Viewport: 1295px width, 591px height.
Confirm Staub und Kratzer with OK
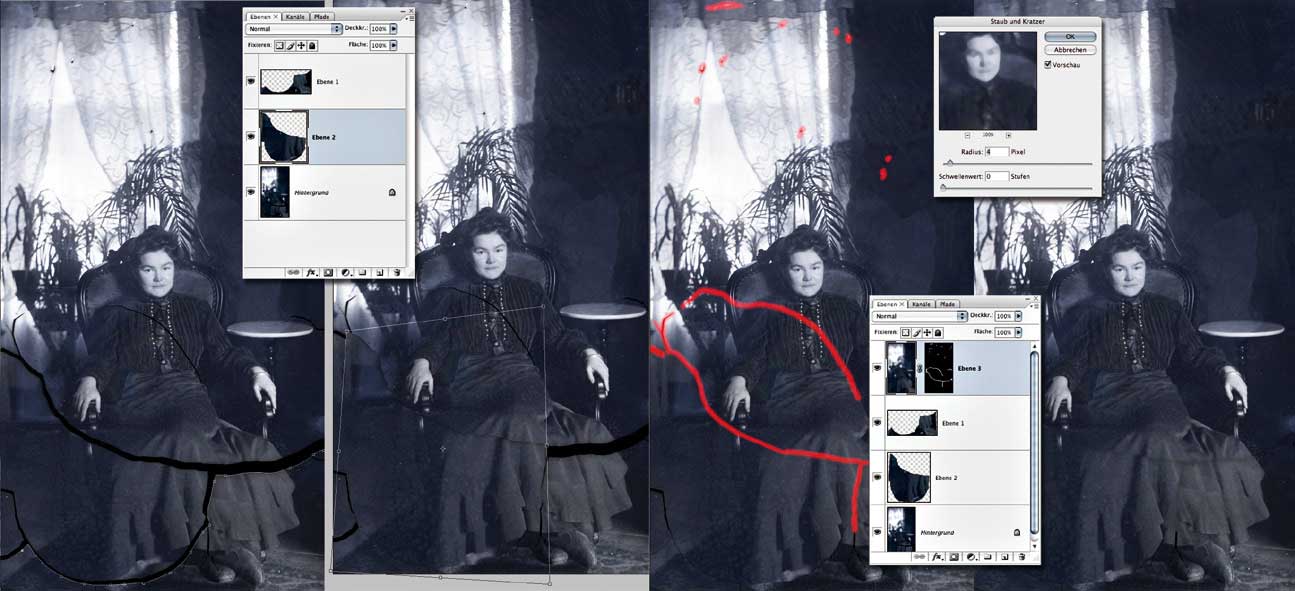point(1070,36)
